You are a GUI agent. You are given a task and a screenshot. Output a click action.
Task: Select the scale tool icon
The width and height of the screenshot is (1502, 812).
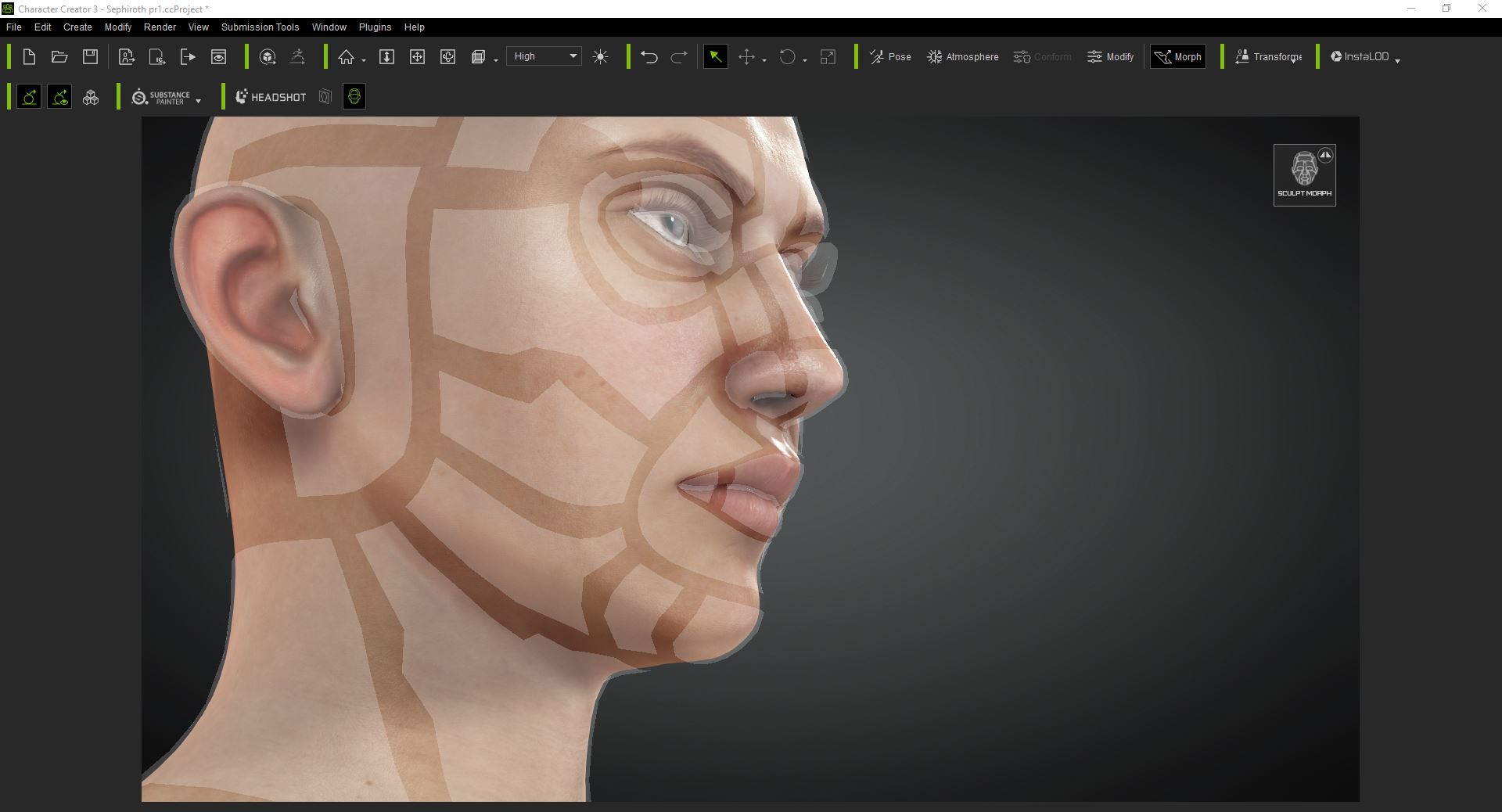pos(828,56)
